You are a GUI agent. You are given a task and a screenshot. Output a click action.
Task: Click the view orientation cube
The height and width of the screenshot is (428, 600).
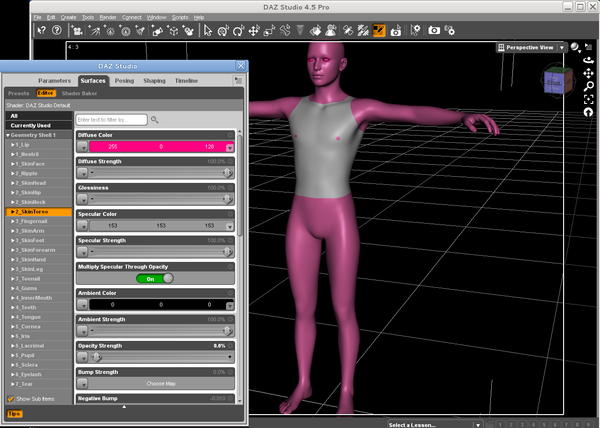point(558,80)
